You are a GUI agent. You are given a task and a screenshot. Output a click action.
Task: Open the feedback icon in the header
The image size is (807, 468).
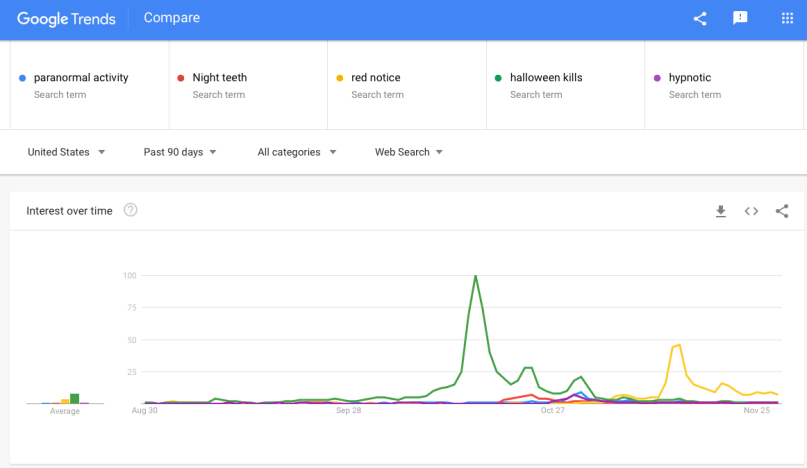[740, 18]
